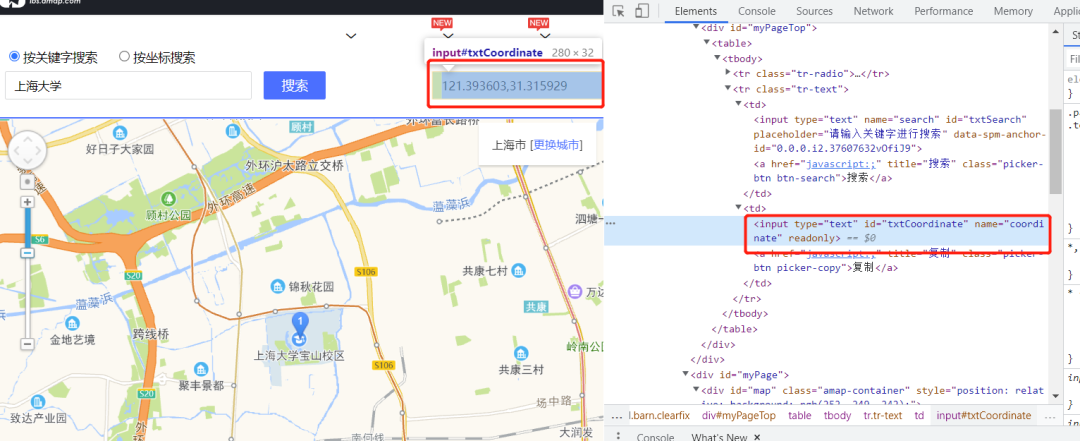Screen dimensions: 1080x441
Task: Open the Sources tab
Action: point(814,11)
